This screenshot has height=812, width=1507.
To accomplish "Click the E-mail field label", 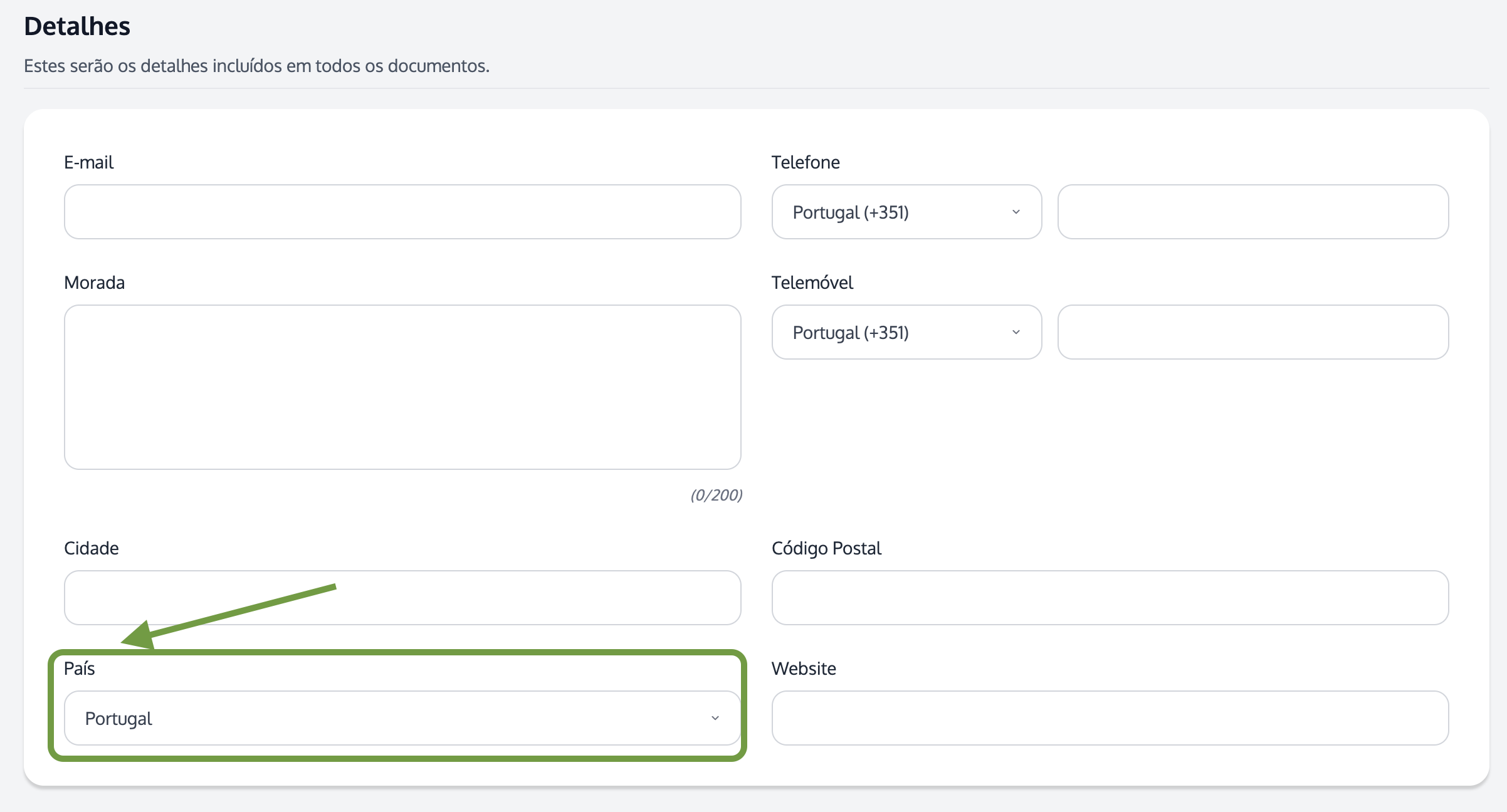I will [88, 162].
